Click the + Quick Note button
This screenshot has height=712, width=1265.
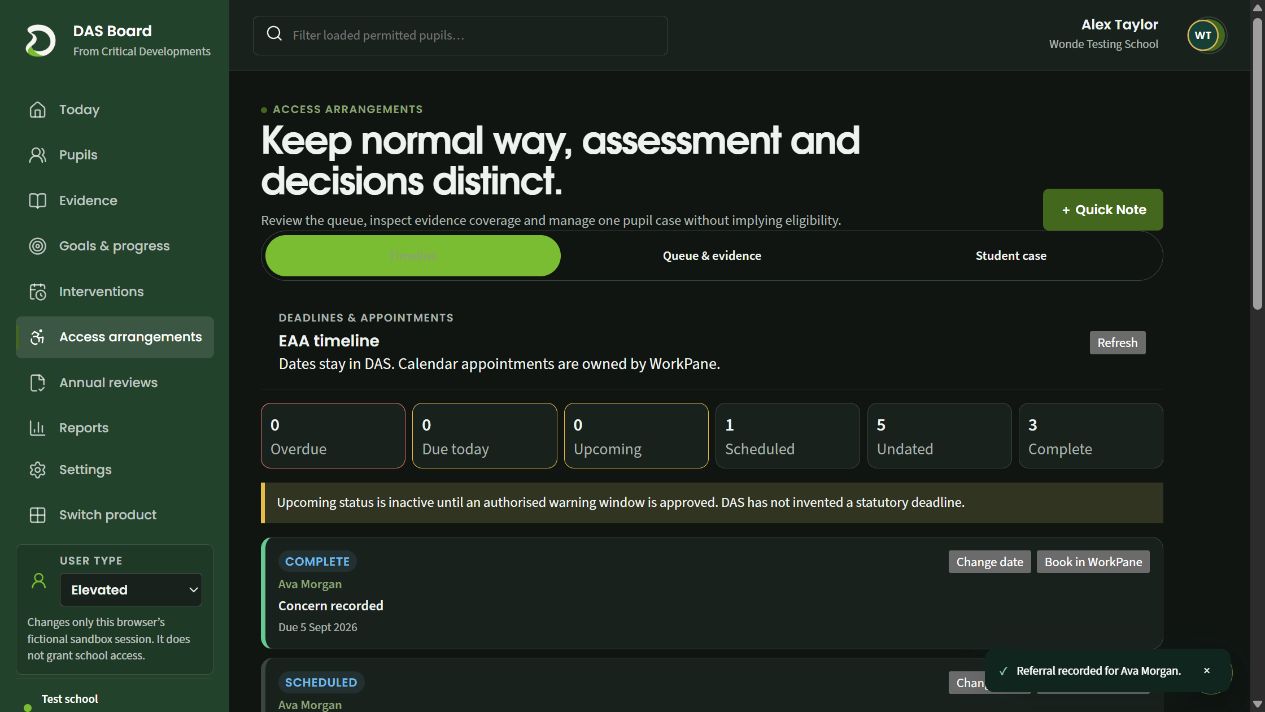point(1103,210)
